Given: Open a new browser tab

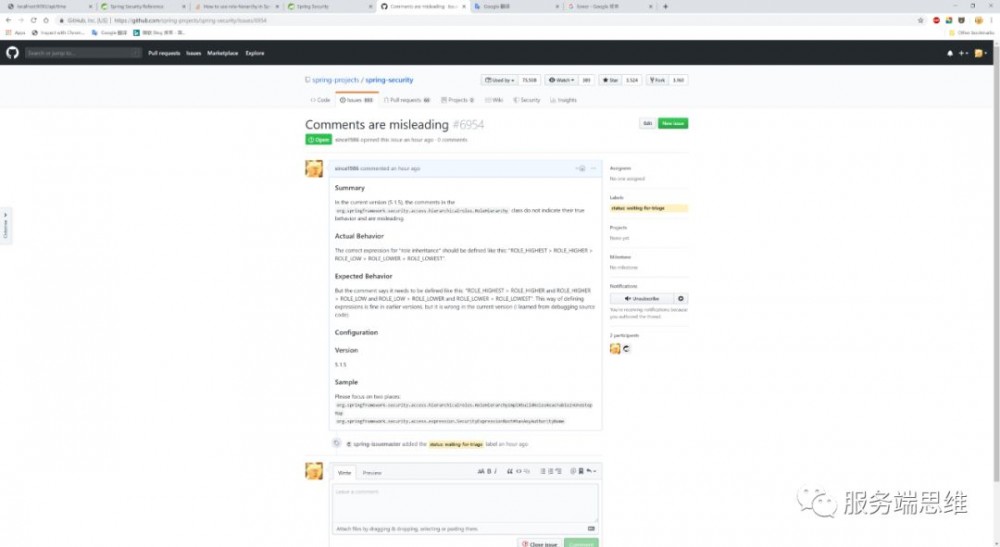Looking at the screenshot, I should coord(665,6).
